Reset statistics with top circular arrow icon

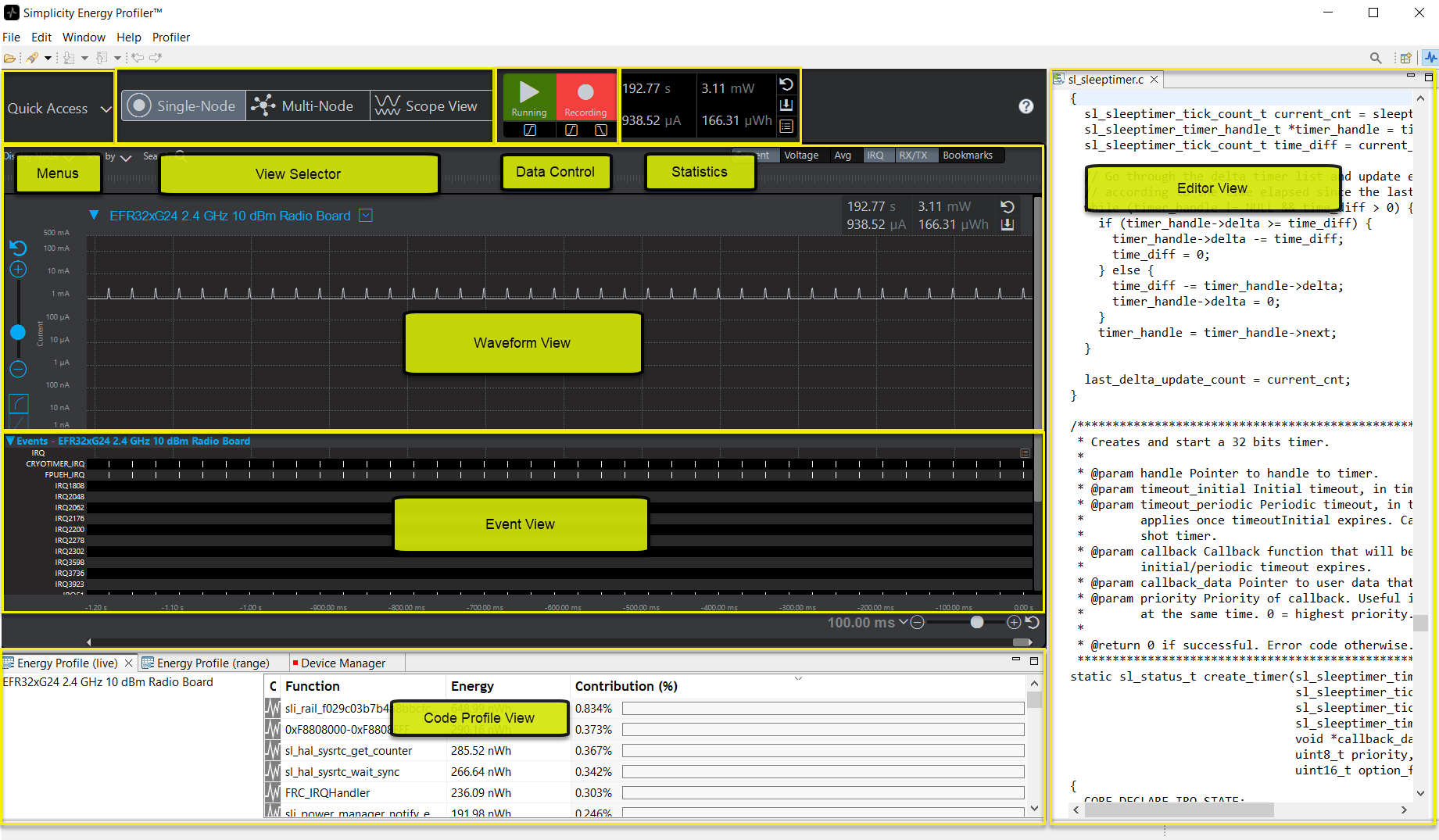click(x=786, y=84)
